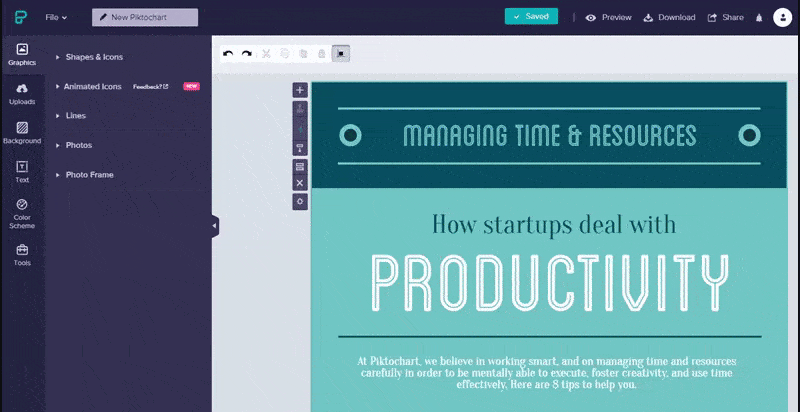Clone the current block
Image resolution: width=800 pixels, height=412 pixels.
[300, 167]
